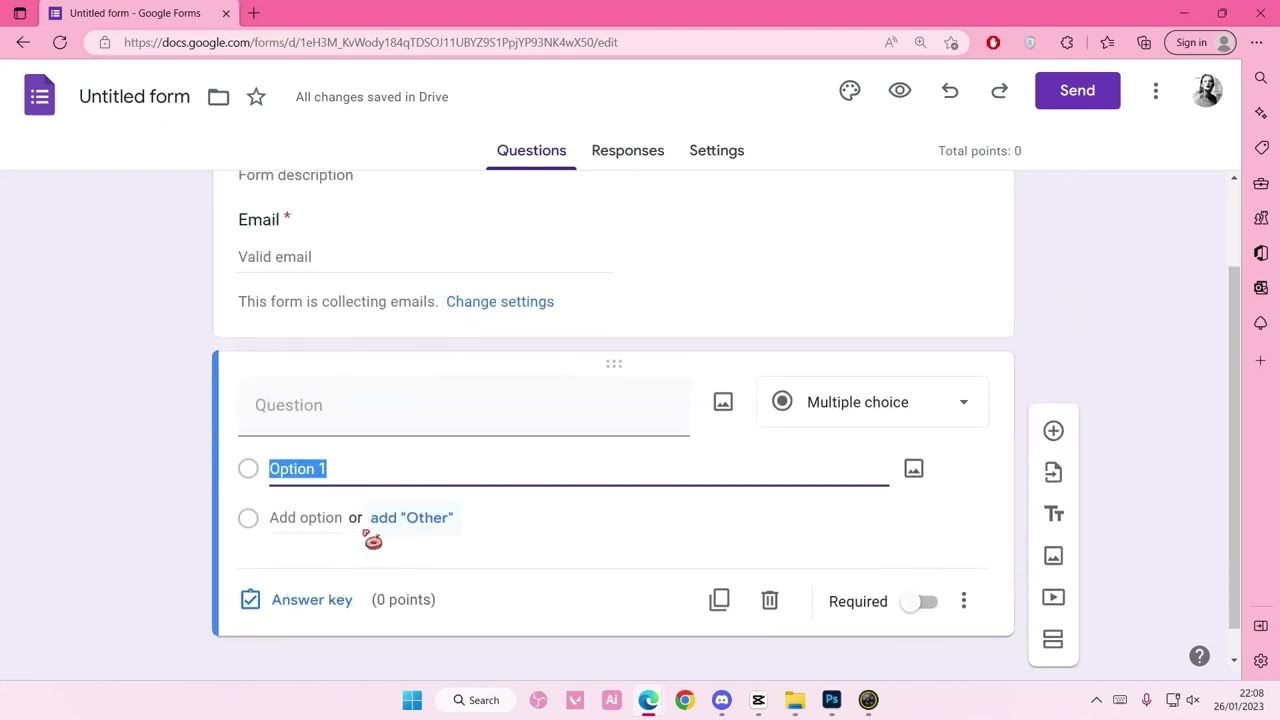The width and height of the screenshot is (1280, 720).
Task: Open Chrome from the taskbar
Action: 685,700
